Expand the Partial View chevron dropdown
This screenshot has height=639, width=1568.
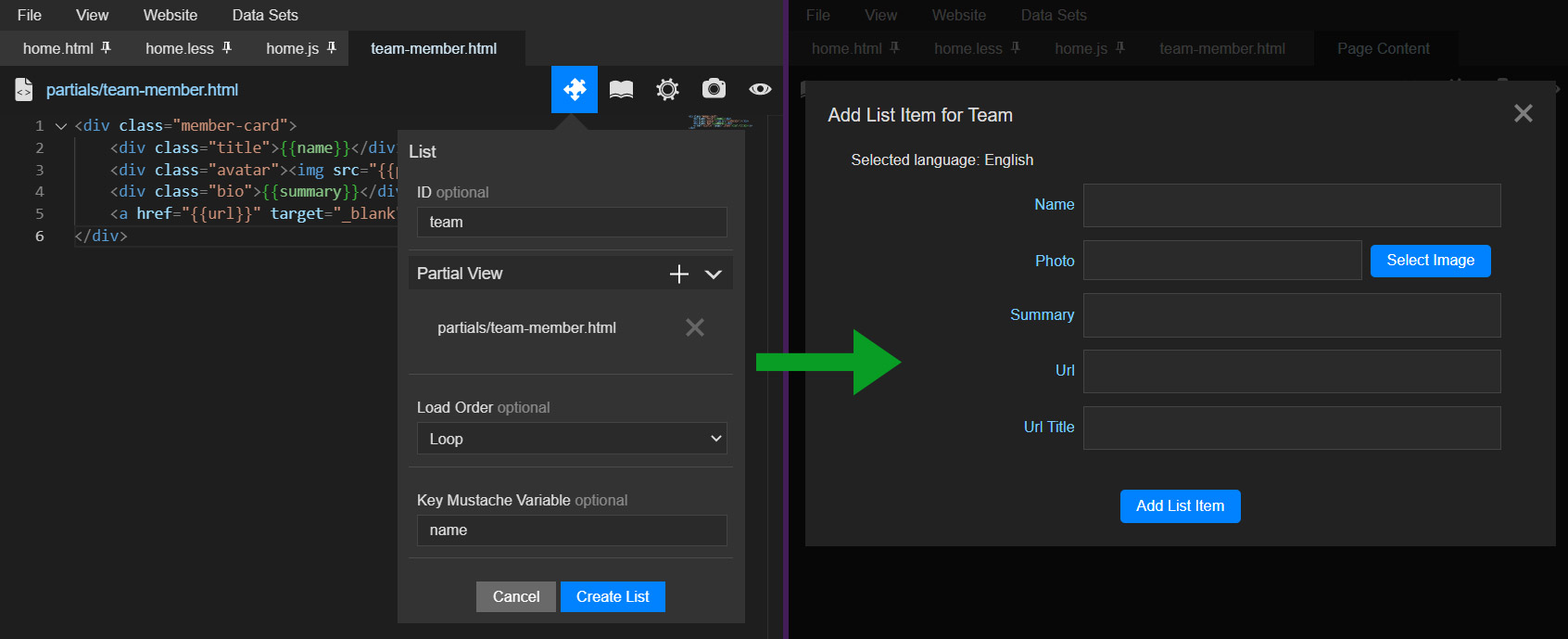pyautogui.click(x=713, y=274)
